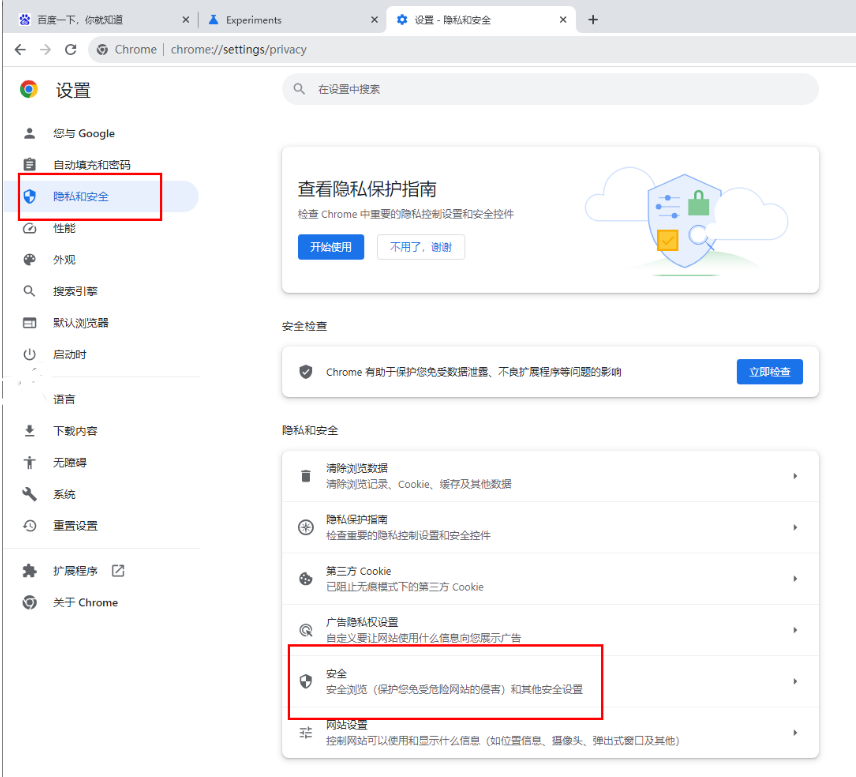The height and width of the screenshot is (777, 856).
Task: Expand the 第三方 Cookie row arrow
Action: tap(795, 579)
